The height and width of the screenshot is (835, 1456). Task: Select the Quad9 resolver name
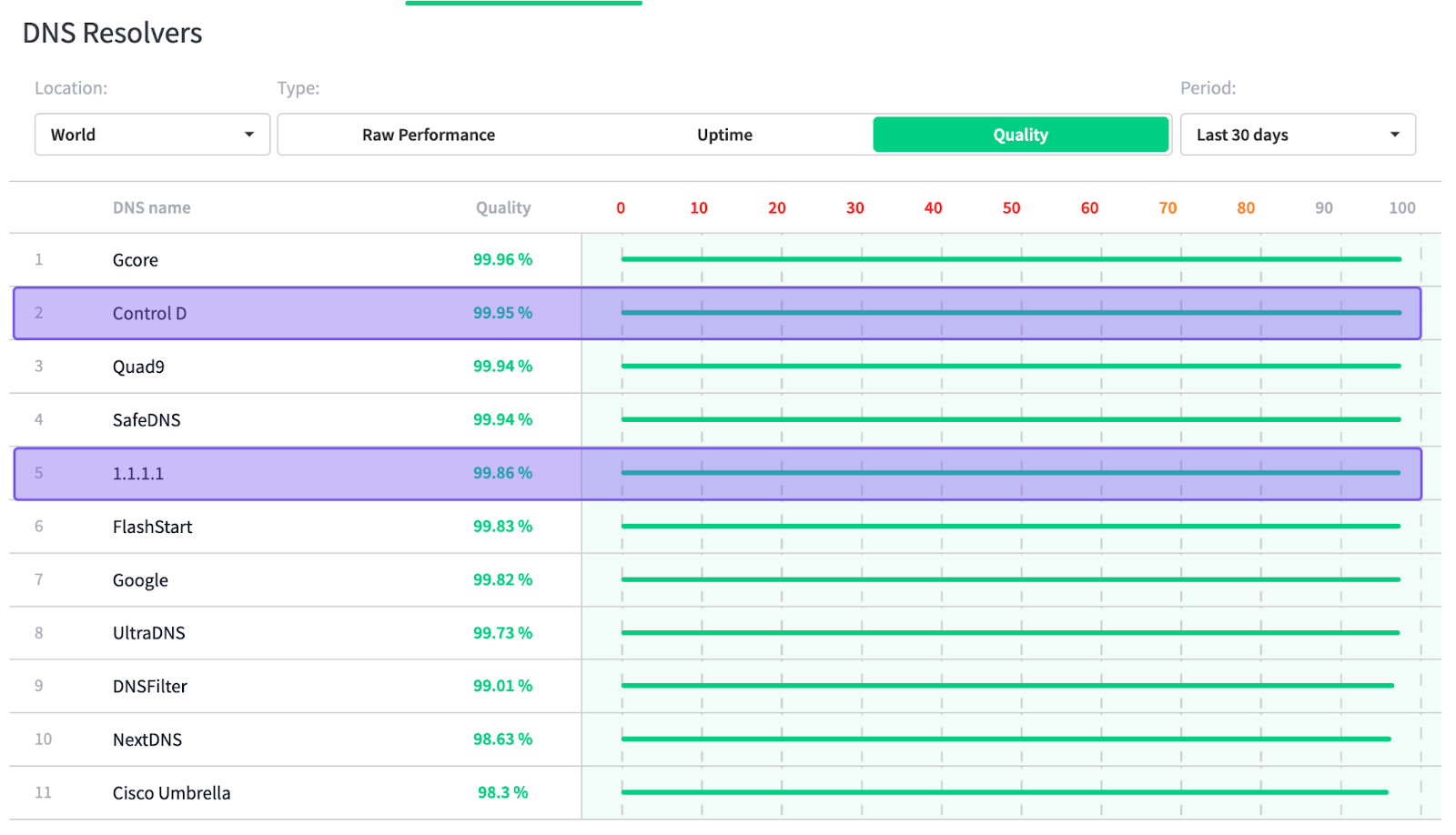138,367
